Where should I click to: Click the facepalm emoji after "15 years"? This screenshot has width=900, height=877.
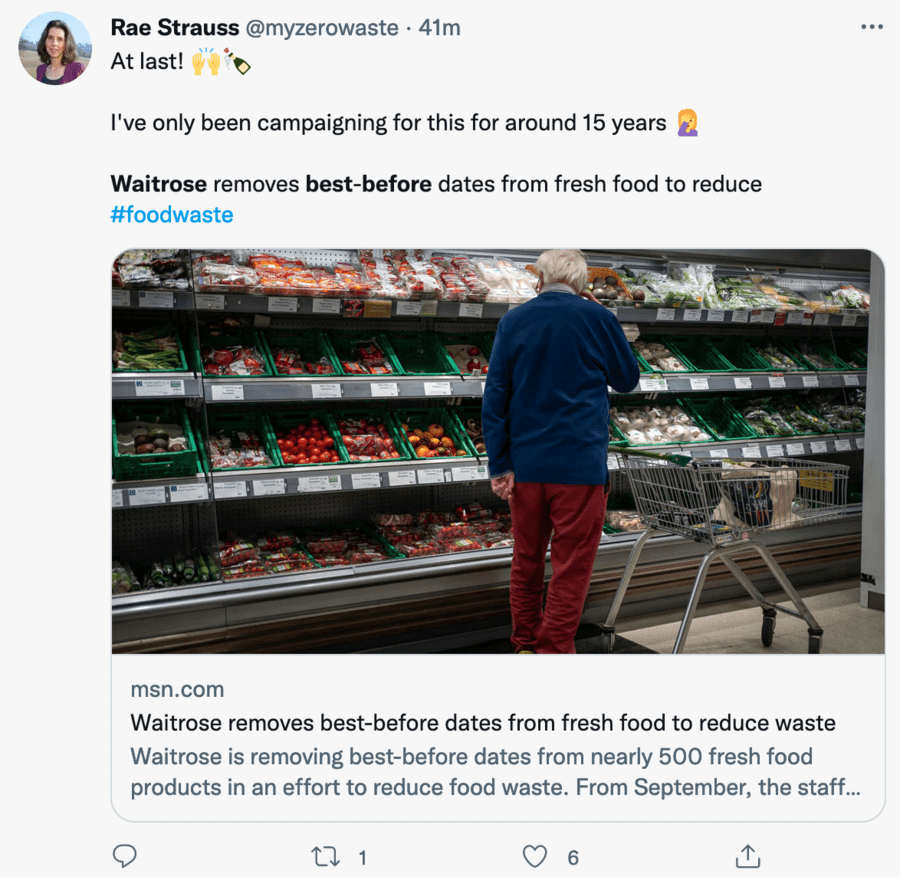click(687, 123)
